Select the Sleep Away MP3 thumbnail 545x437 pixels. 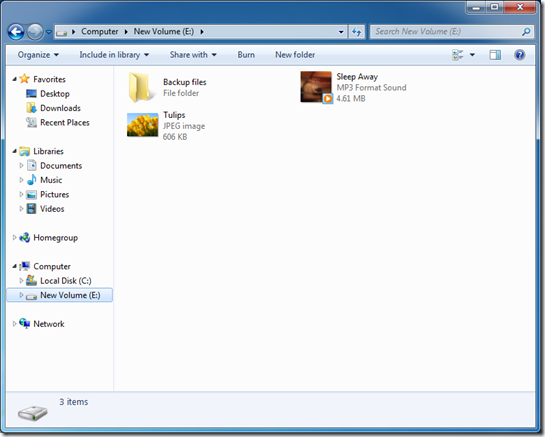pos(316,87)
